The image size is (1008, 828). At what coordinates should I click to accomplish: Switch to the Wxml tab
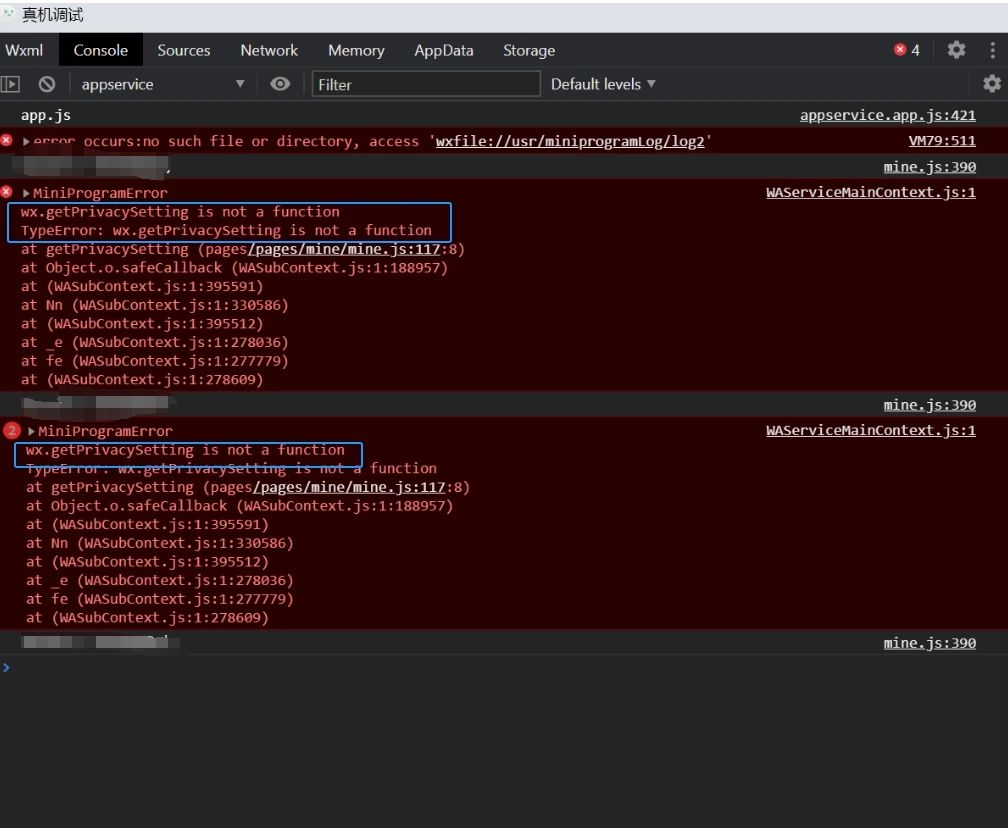tap(24, 50)
